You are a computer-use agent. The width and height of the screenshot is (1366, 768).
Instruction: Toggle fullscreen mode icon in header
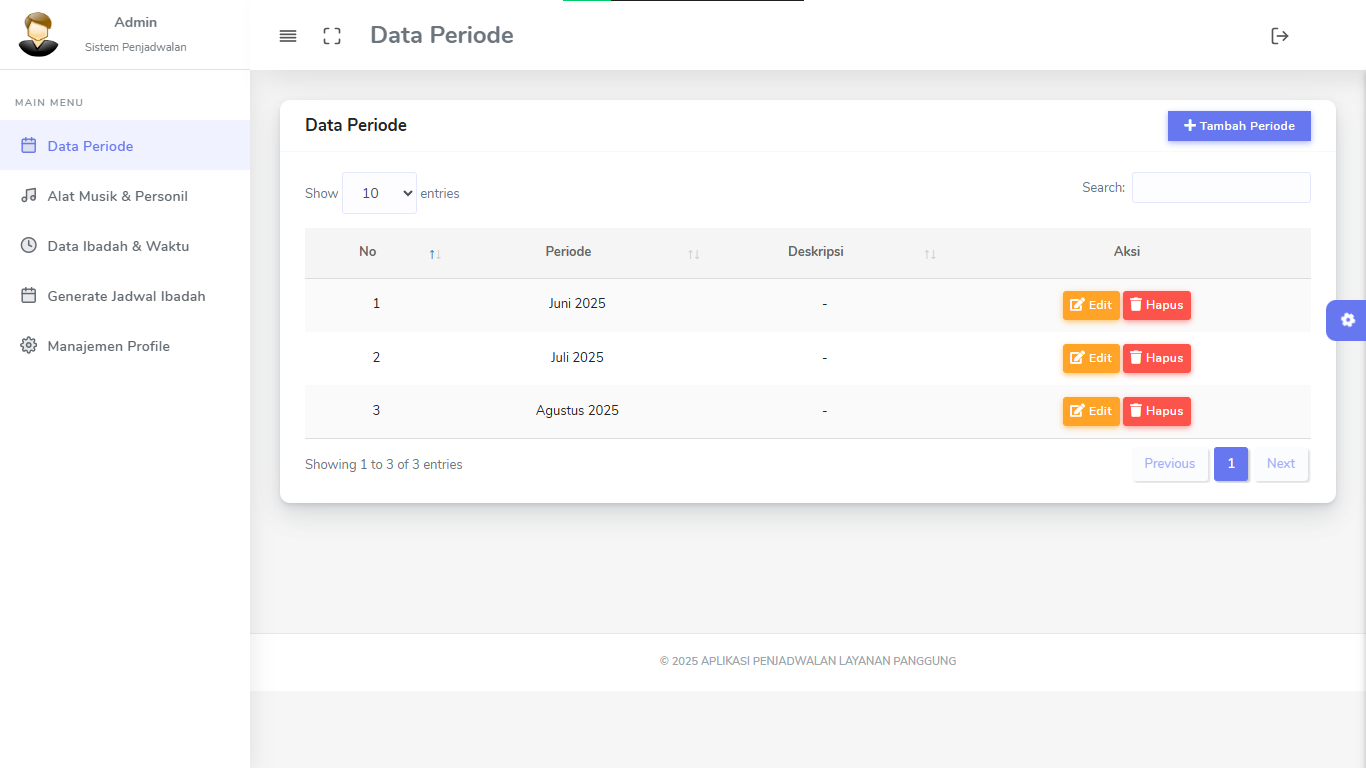point(332,36)
